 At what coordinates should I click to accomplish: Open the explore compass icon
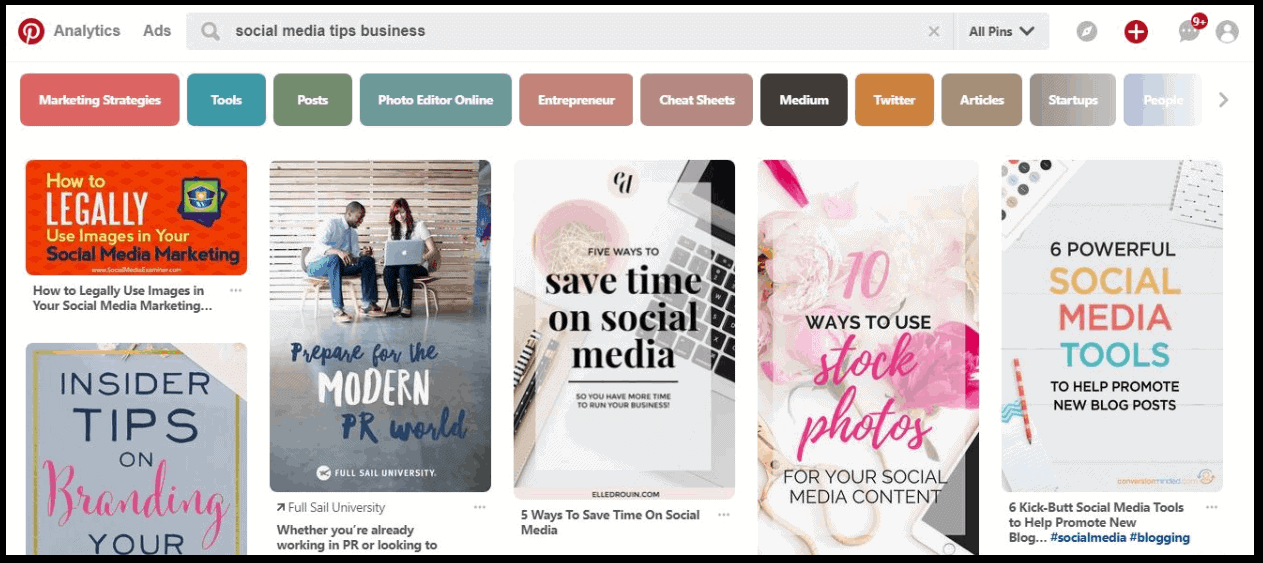tap(1086, 32)
